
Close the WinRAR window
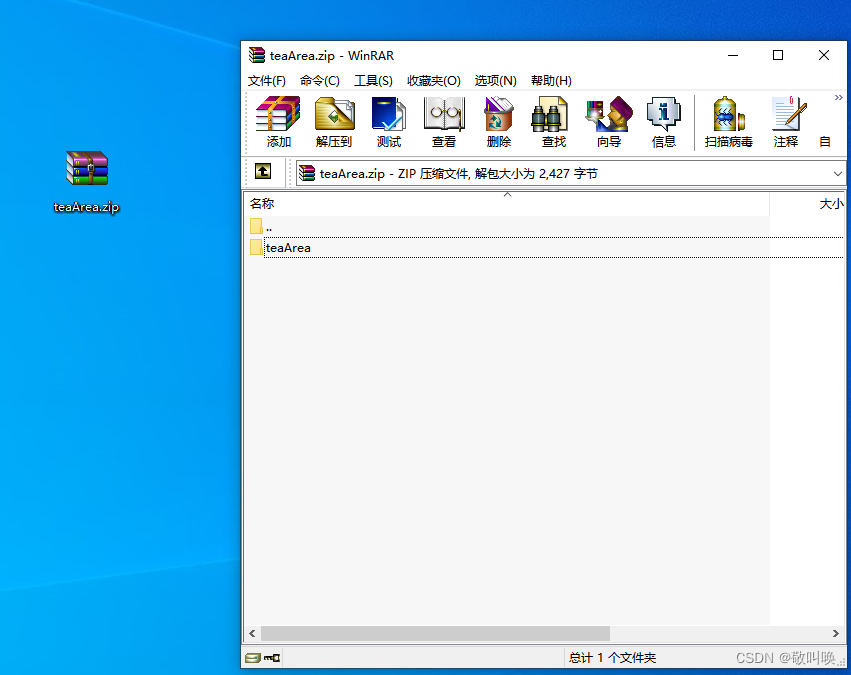tap(824, 55)
